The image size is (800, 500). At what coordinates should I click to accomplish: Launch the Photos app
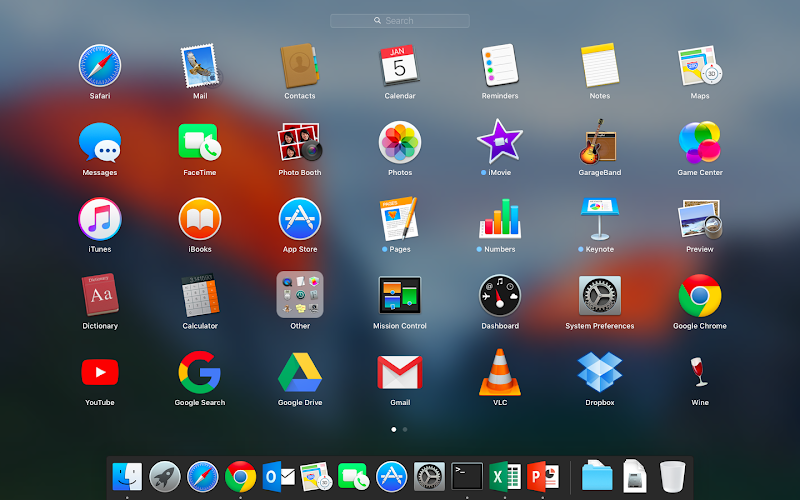tap(399, 142)
